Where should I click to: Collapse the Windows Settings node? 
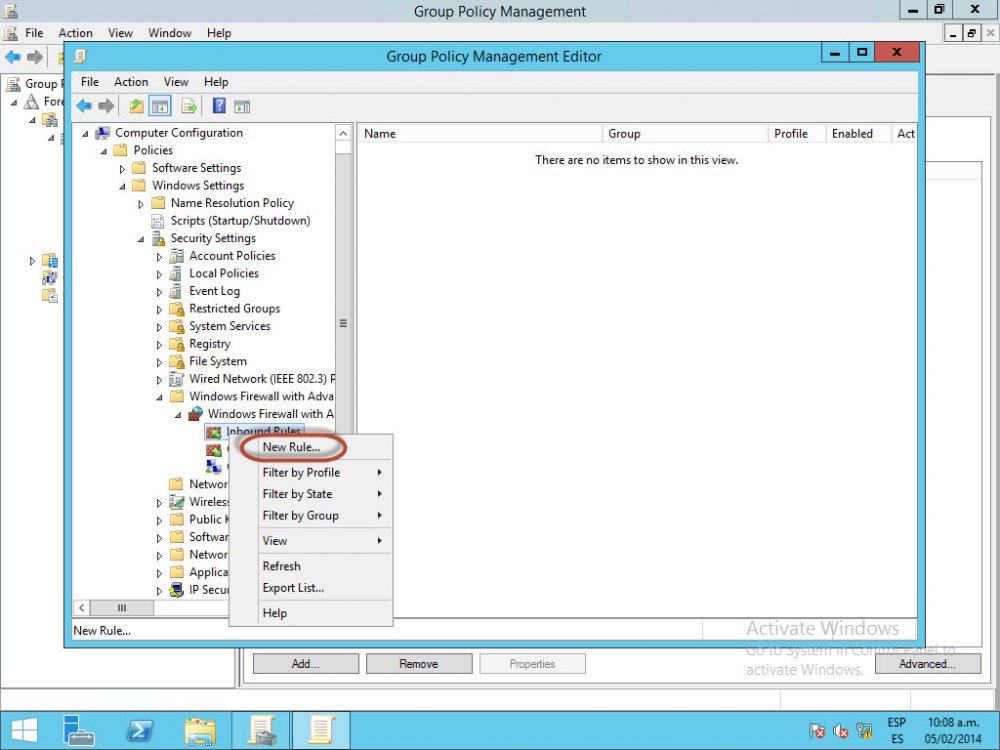coord(122,186)
